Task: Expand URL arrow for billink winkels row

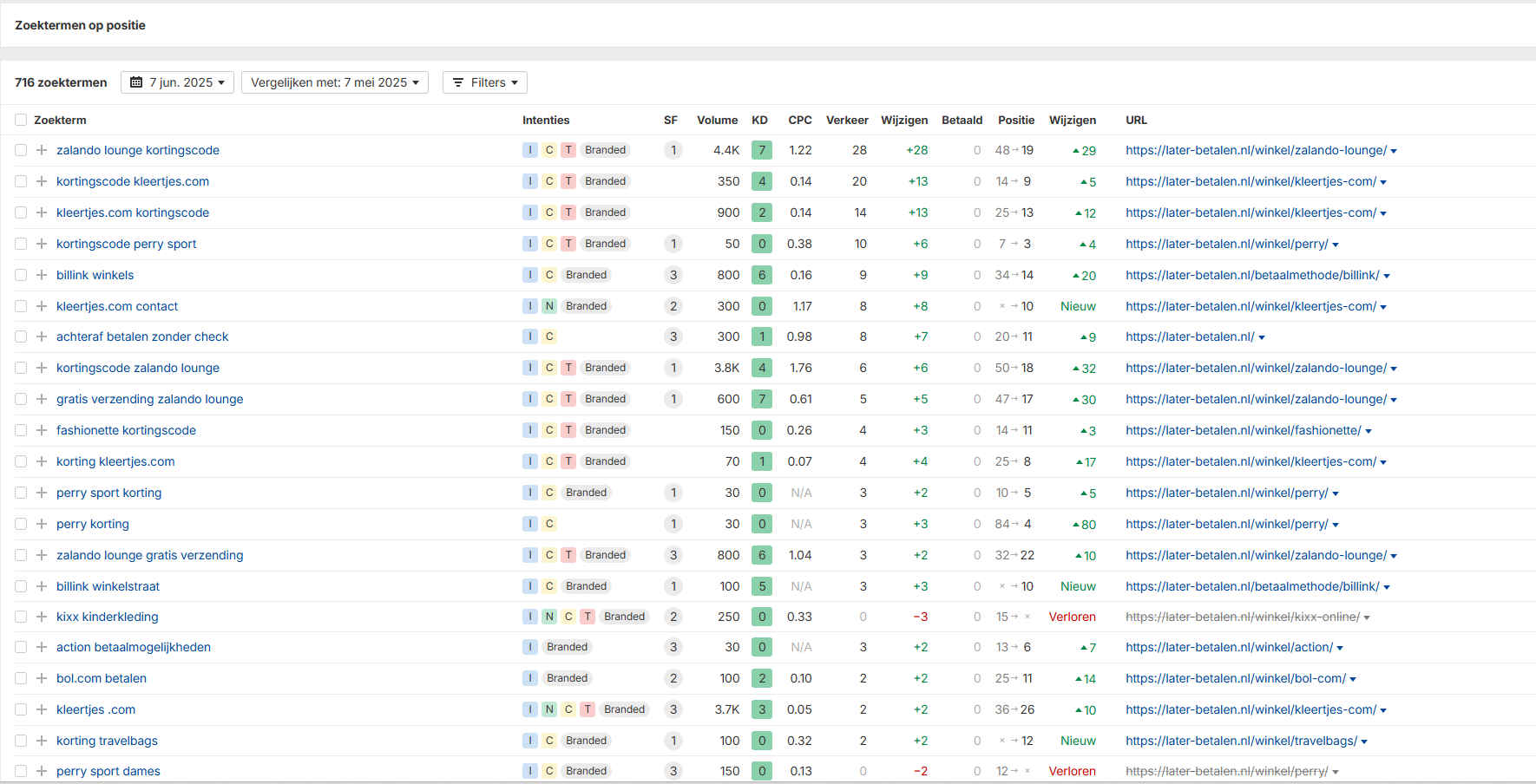Action: coord(1387,276)
